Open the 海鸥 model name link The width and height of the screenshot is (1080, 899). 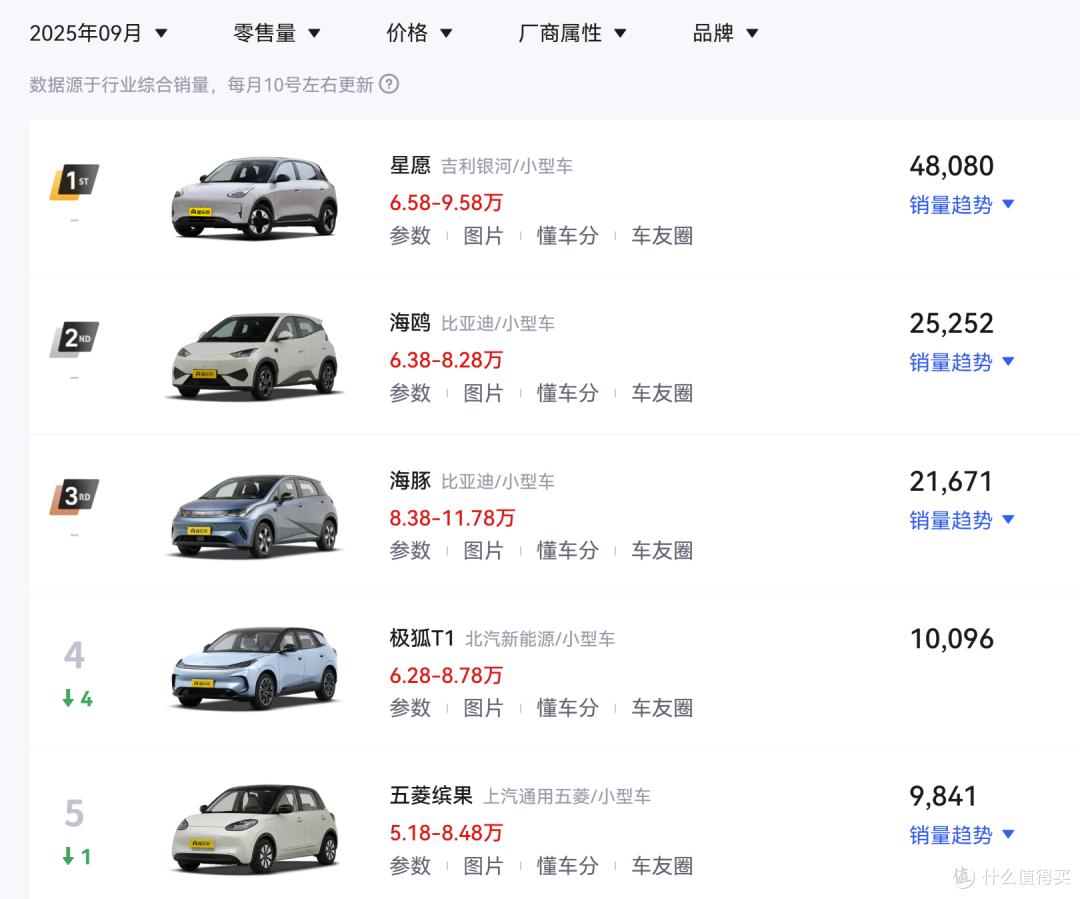tap(410, 322)
